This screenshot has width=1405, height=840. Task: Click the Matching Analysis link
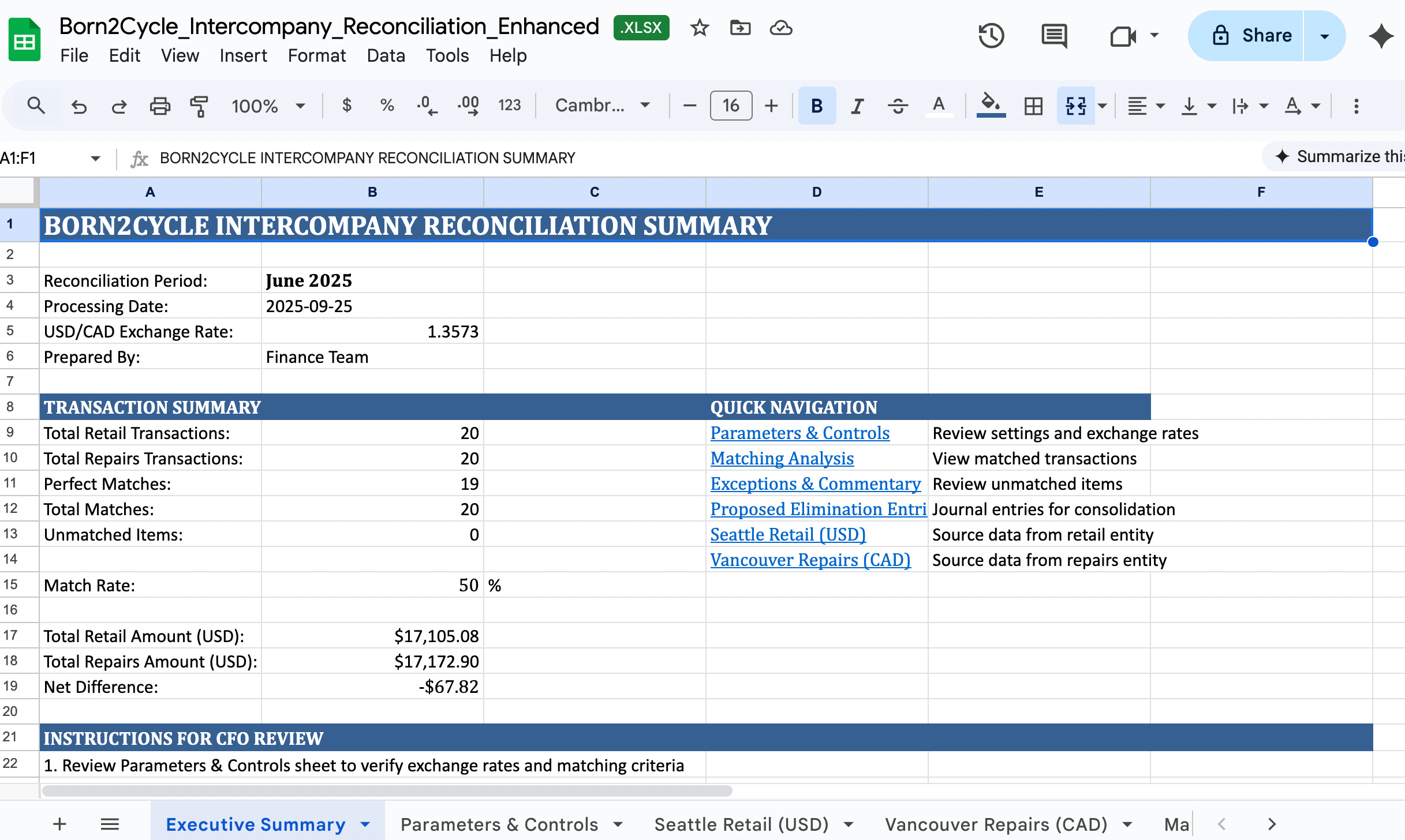[782, 458]
